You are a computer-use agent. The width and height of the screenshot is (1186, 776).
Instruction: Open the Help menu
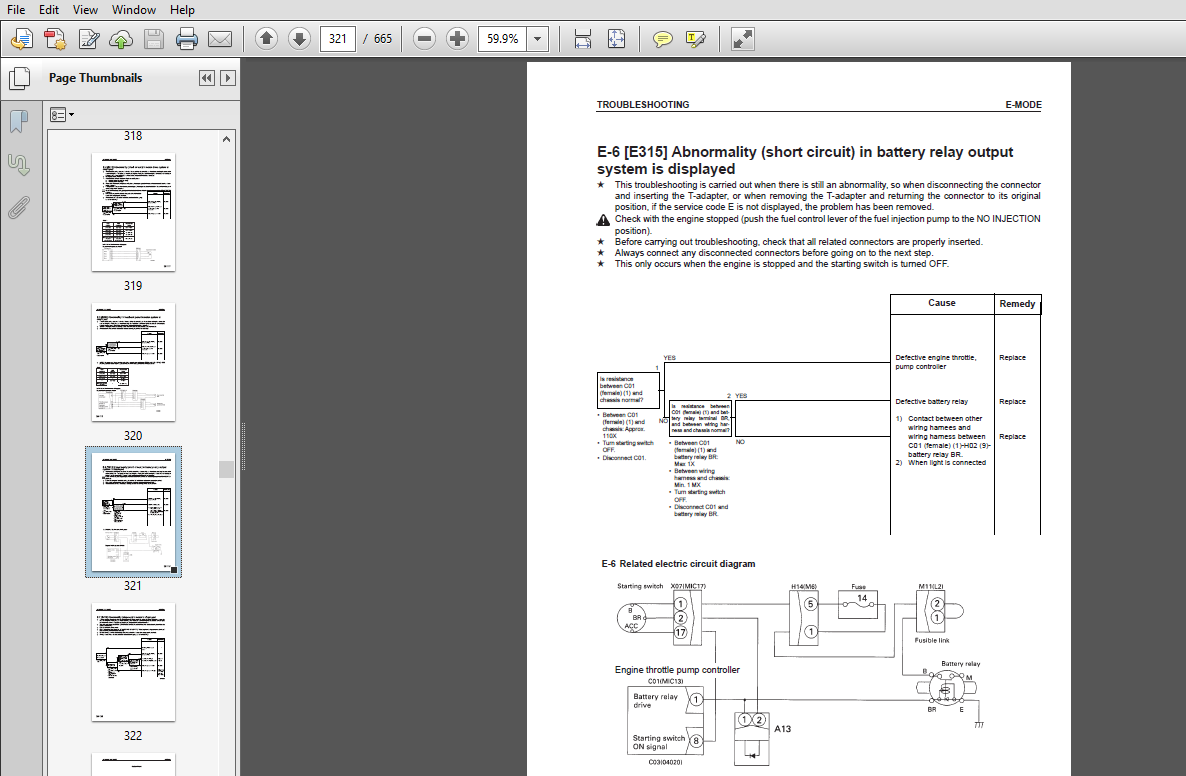(182, 10)
